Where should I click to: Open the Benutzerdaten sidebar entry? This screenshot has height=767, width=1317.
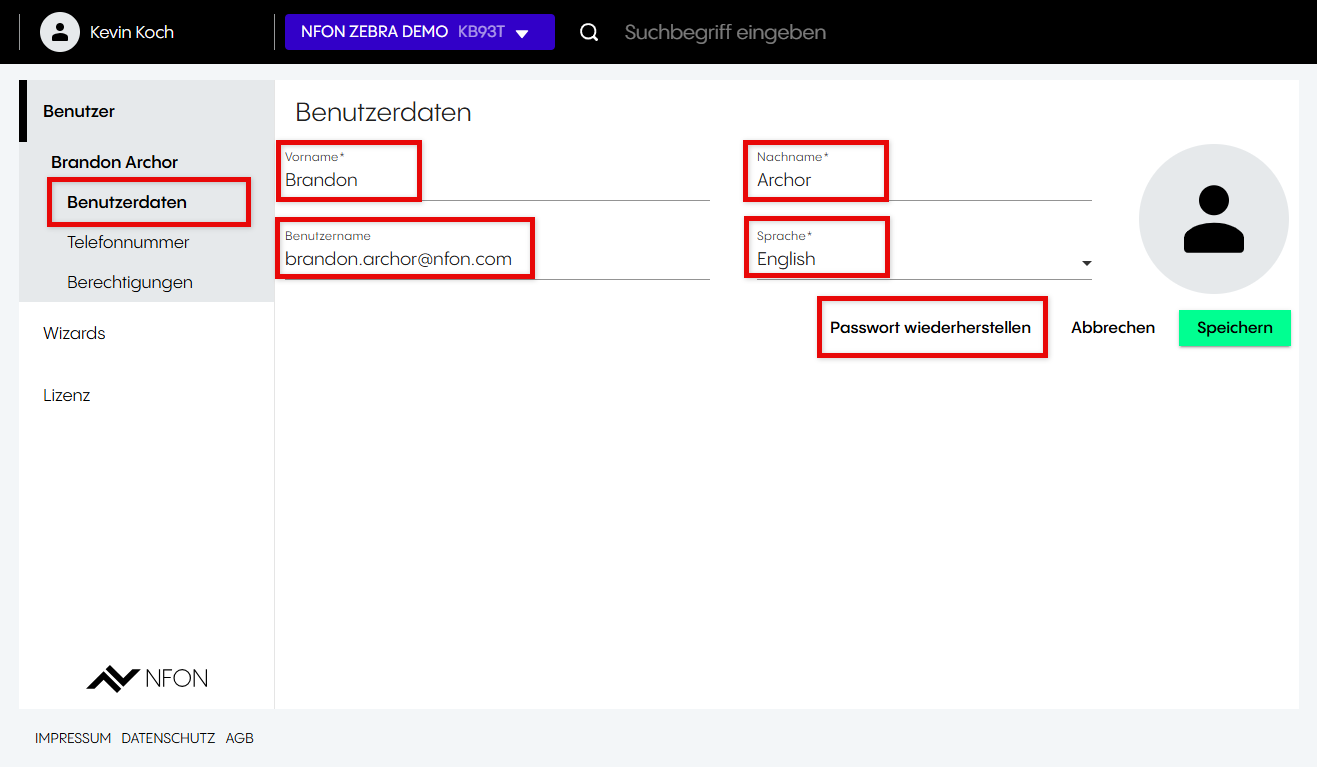tap(127, 202)
